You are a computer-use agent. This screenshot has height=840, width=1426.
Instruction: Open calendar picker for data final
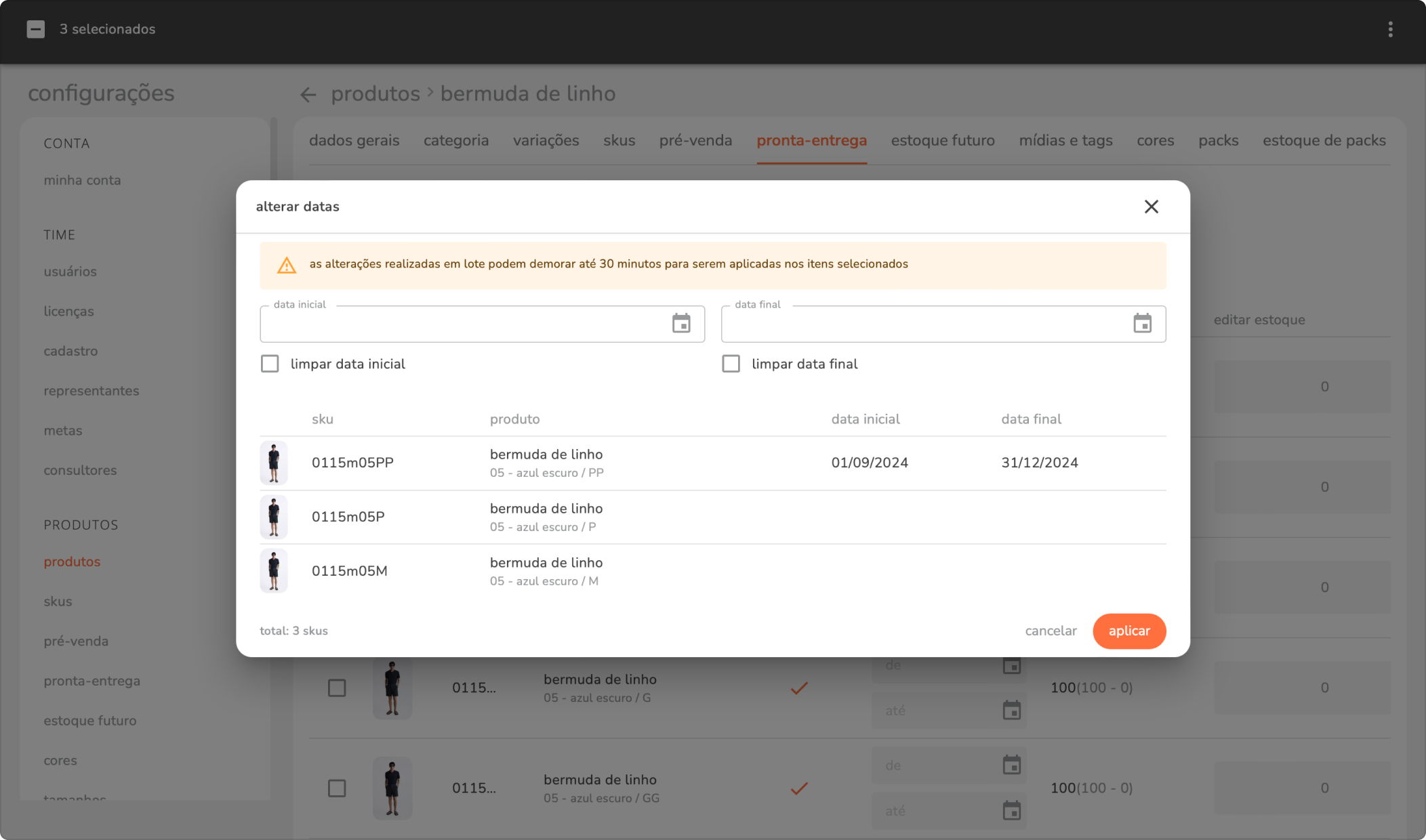[x=1142, y=324]
